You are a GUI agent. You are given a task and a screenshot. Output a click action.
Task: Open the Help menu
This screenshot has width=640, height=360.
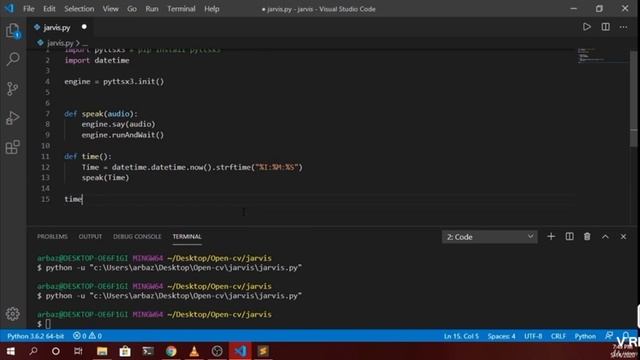point(212,9)
